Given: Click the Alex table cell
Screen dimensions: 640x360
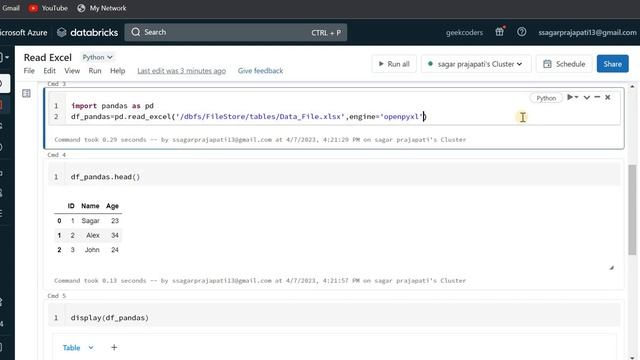Looking at the screenshot, I should point(93,236).
